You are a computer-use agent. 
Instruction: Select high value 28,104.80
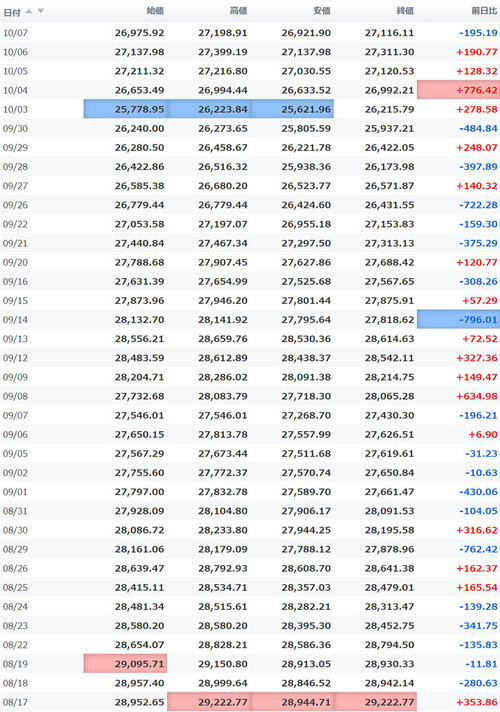pyautogui.click(x=223, y=511)
